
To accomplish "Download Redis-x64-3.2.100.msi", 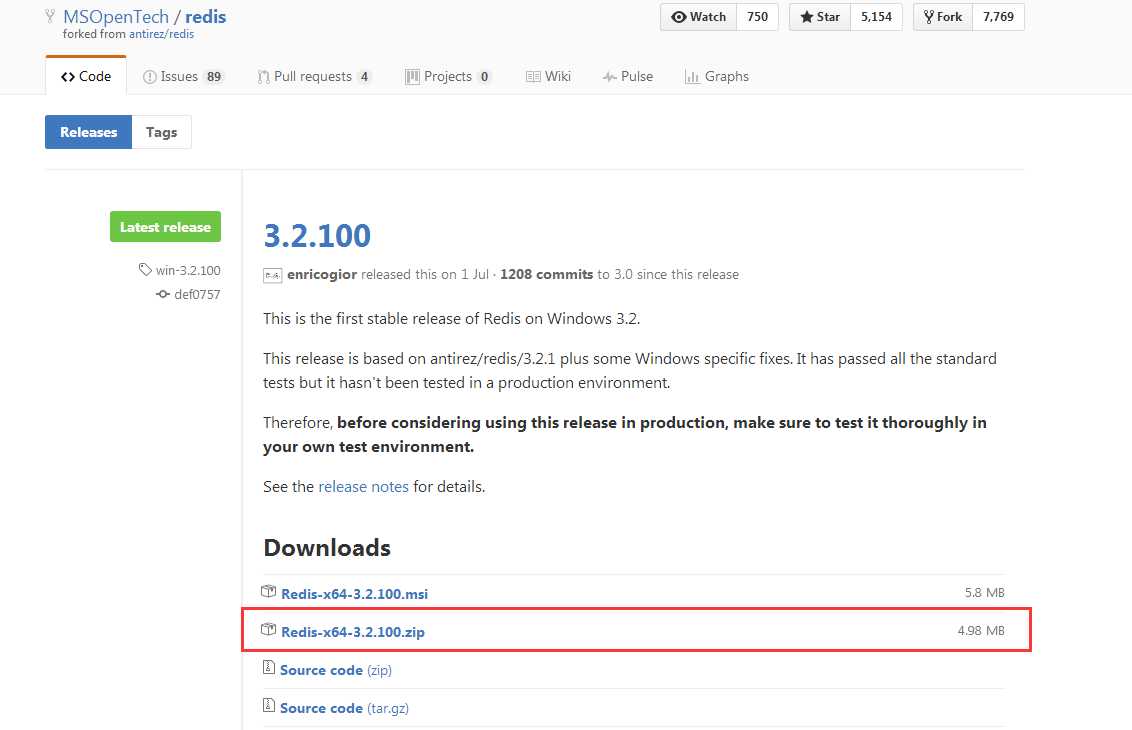I will pyautogui.click(x=354, y=594).
